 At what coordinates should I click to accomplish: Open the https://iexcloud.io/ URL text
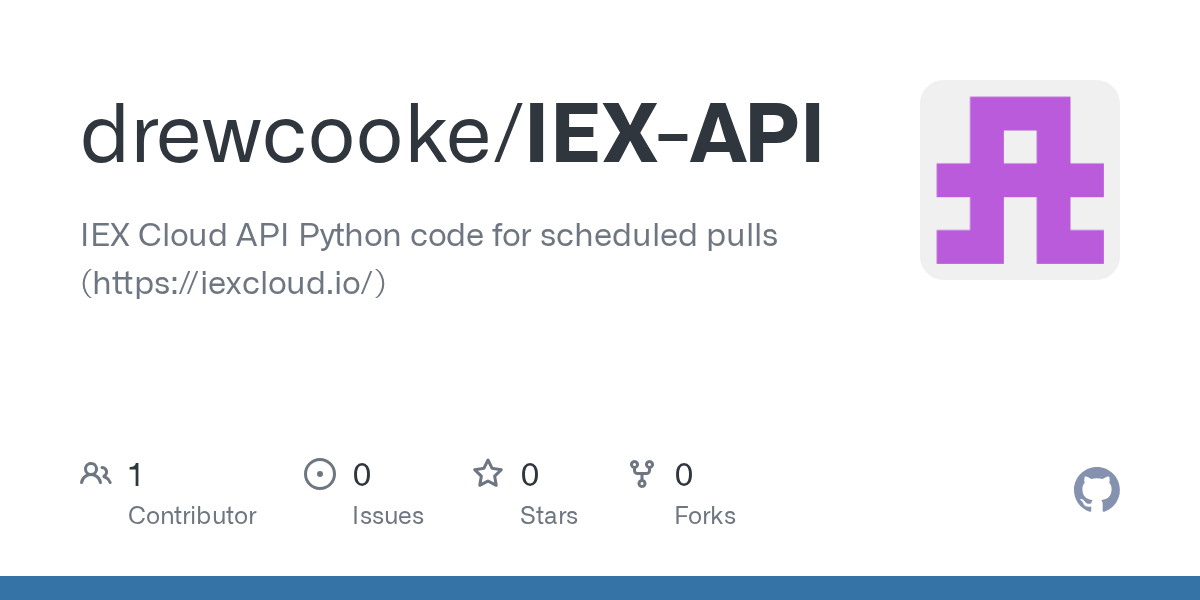233,284
